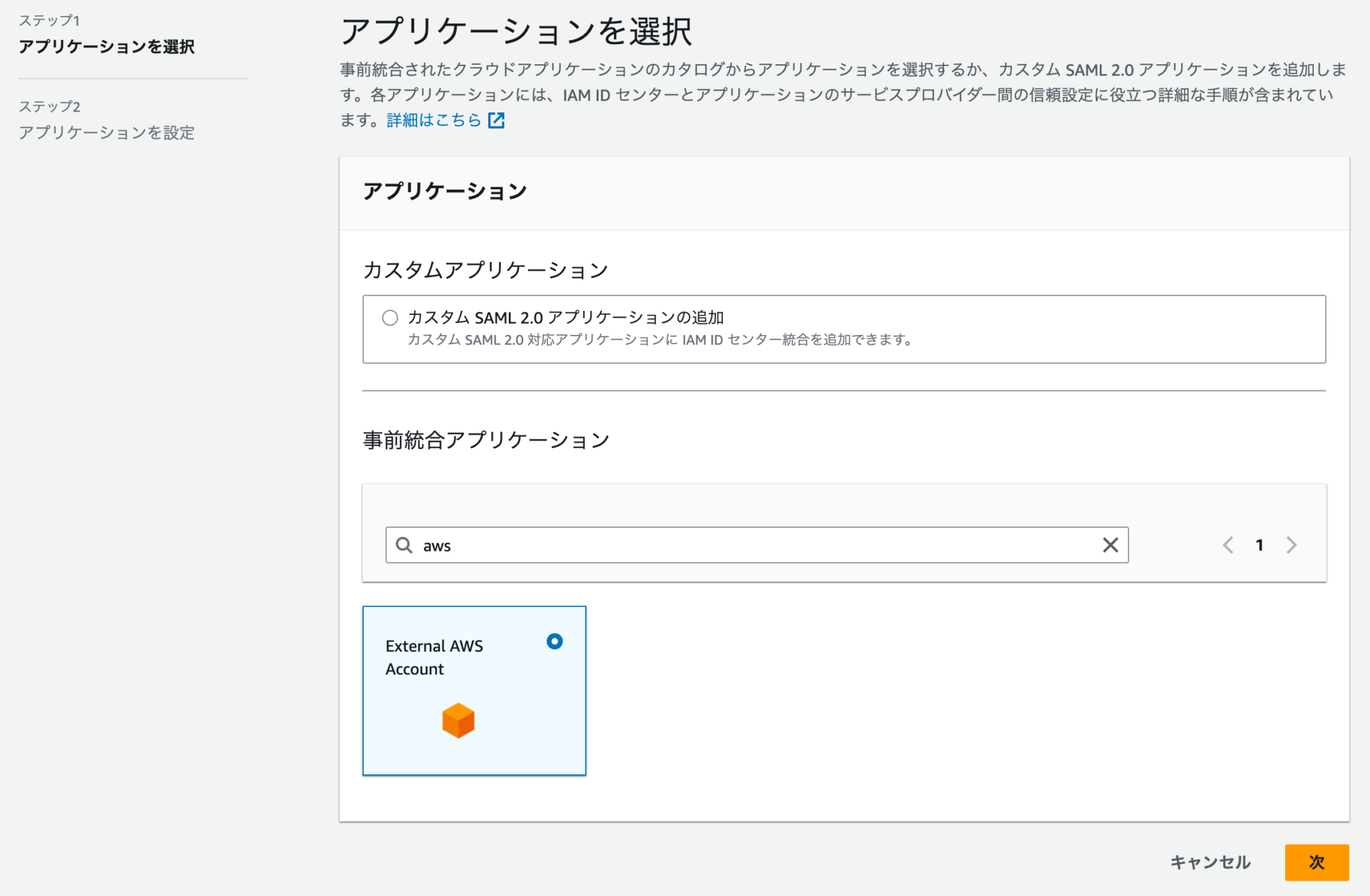
Task: Open the 詳細はこちら link
Action: click(x=432, y=120)
